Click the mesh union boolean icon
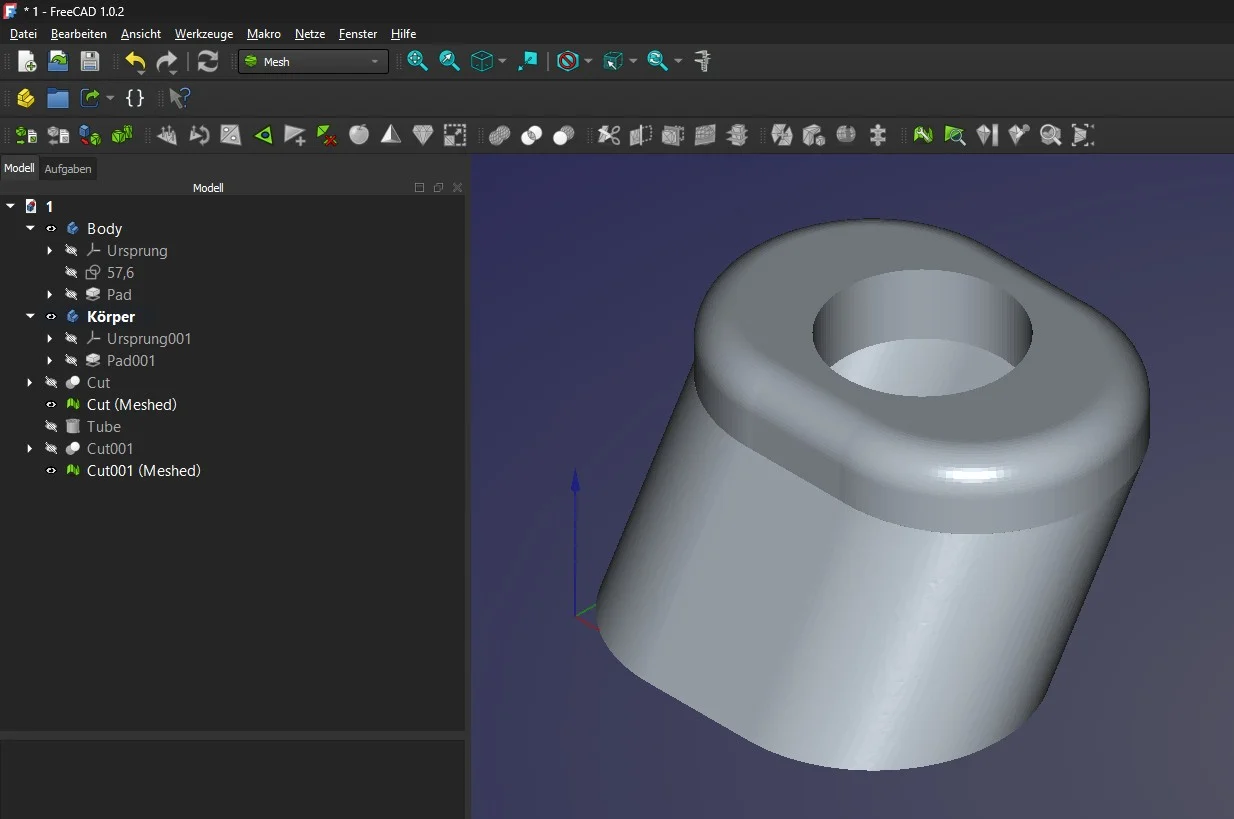Viewport: 1234px width, 819px height. (x=500, y=135)
